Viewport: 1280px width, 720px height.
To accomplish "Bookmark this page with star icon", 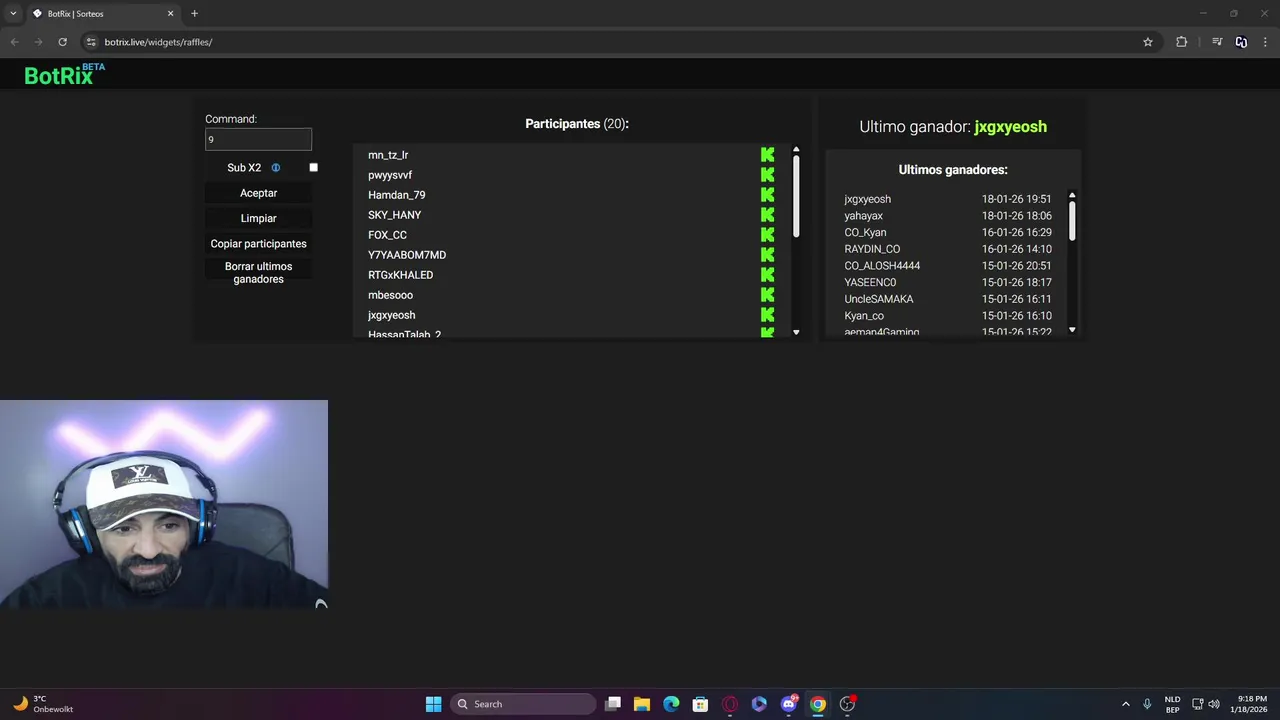I will tap(1148, 42).
